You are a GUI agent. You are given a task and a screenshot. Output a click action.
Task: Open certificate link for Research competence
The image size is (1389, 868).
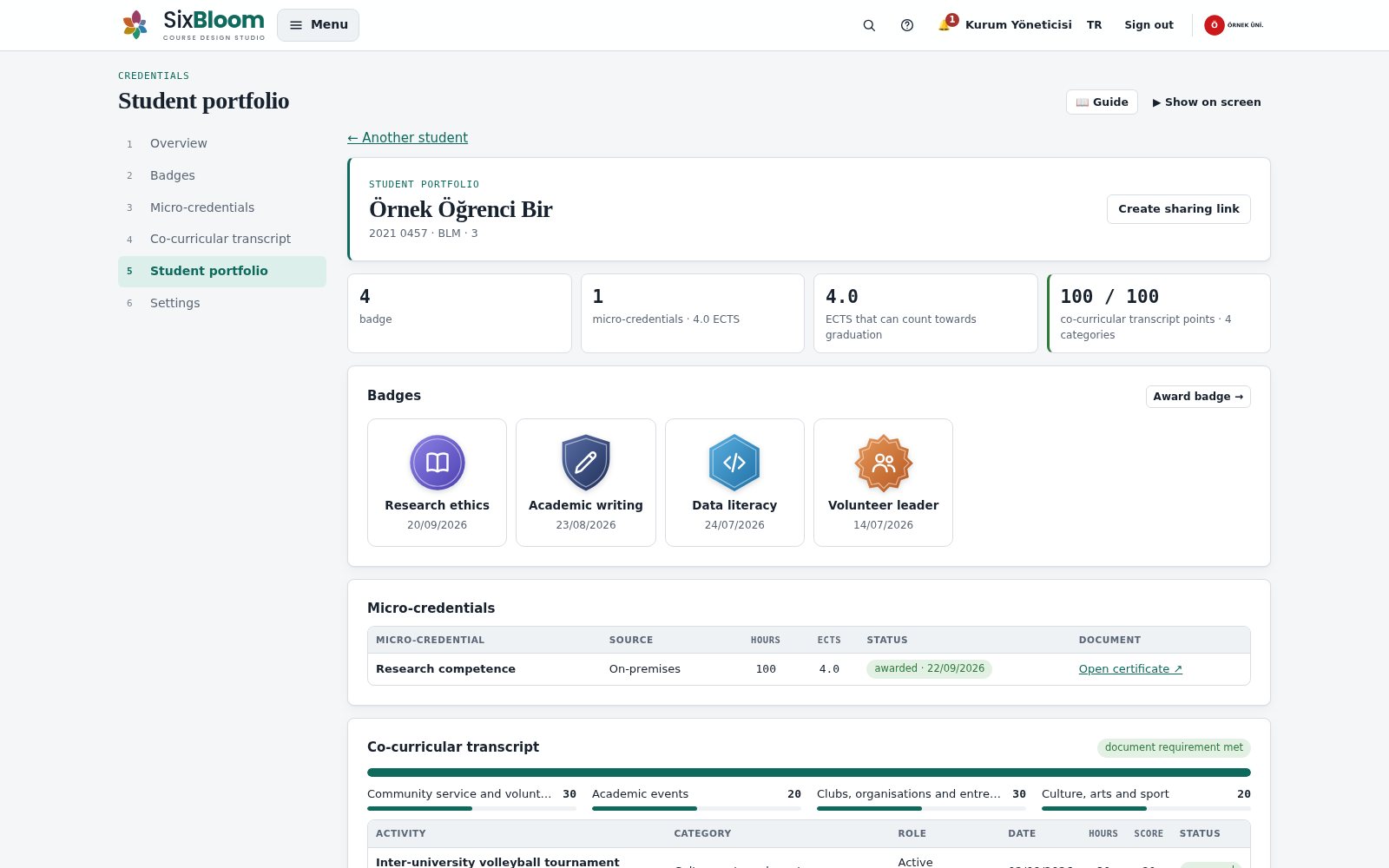tap(1130, 668)
